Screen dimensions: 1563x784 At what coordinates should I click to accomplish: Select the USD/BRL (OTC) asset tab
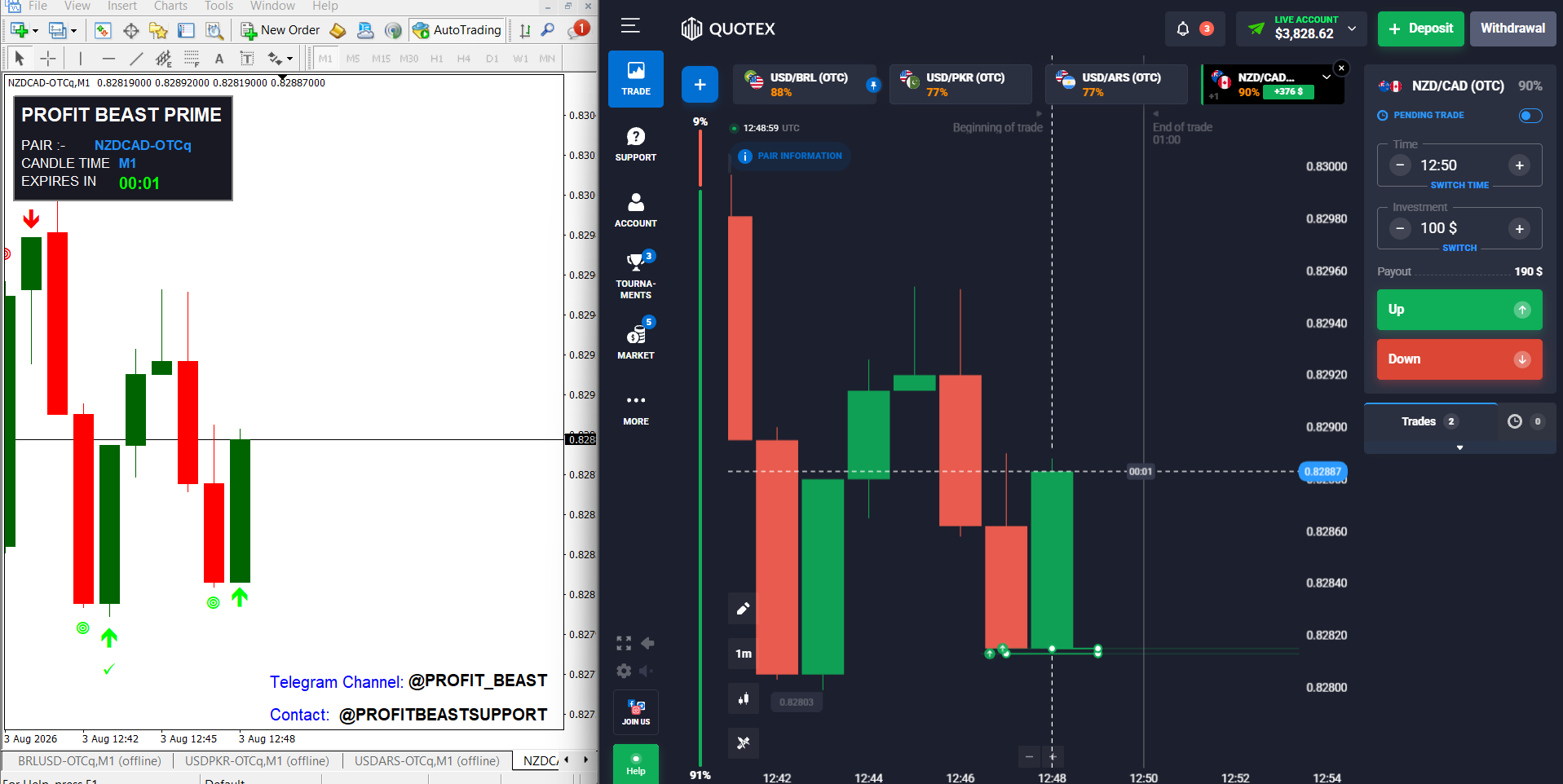click(x=806, y=84)
